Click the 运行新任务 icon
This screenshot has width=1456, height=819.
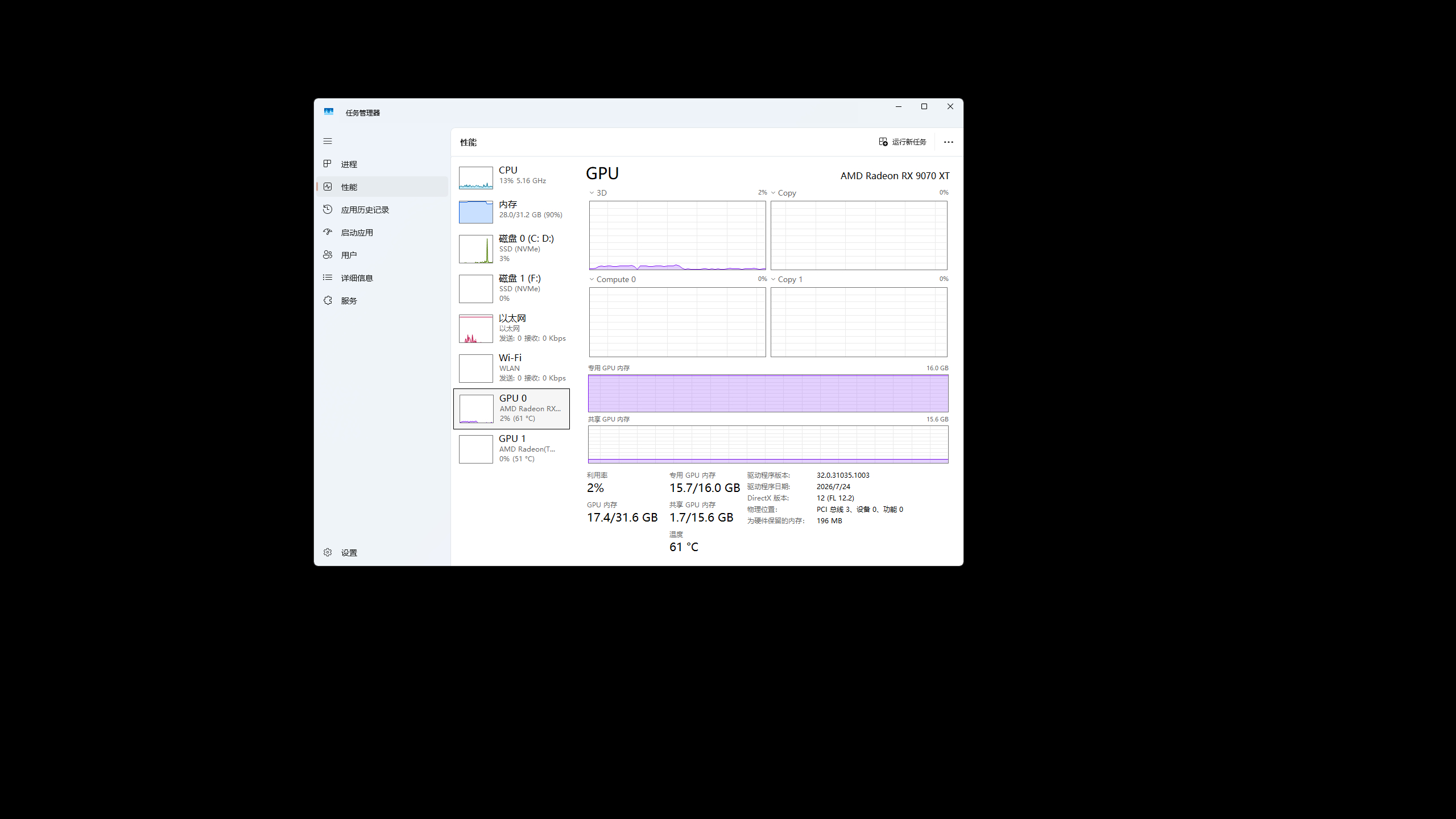pyautogui.click(x=883, y=142)
